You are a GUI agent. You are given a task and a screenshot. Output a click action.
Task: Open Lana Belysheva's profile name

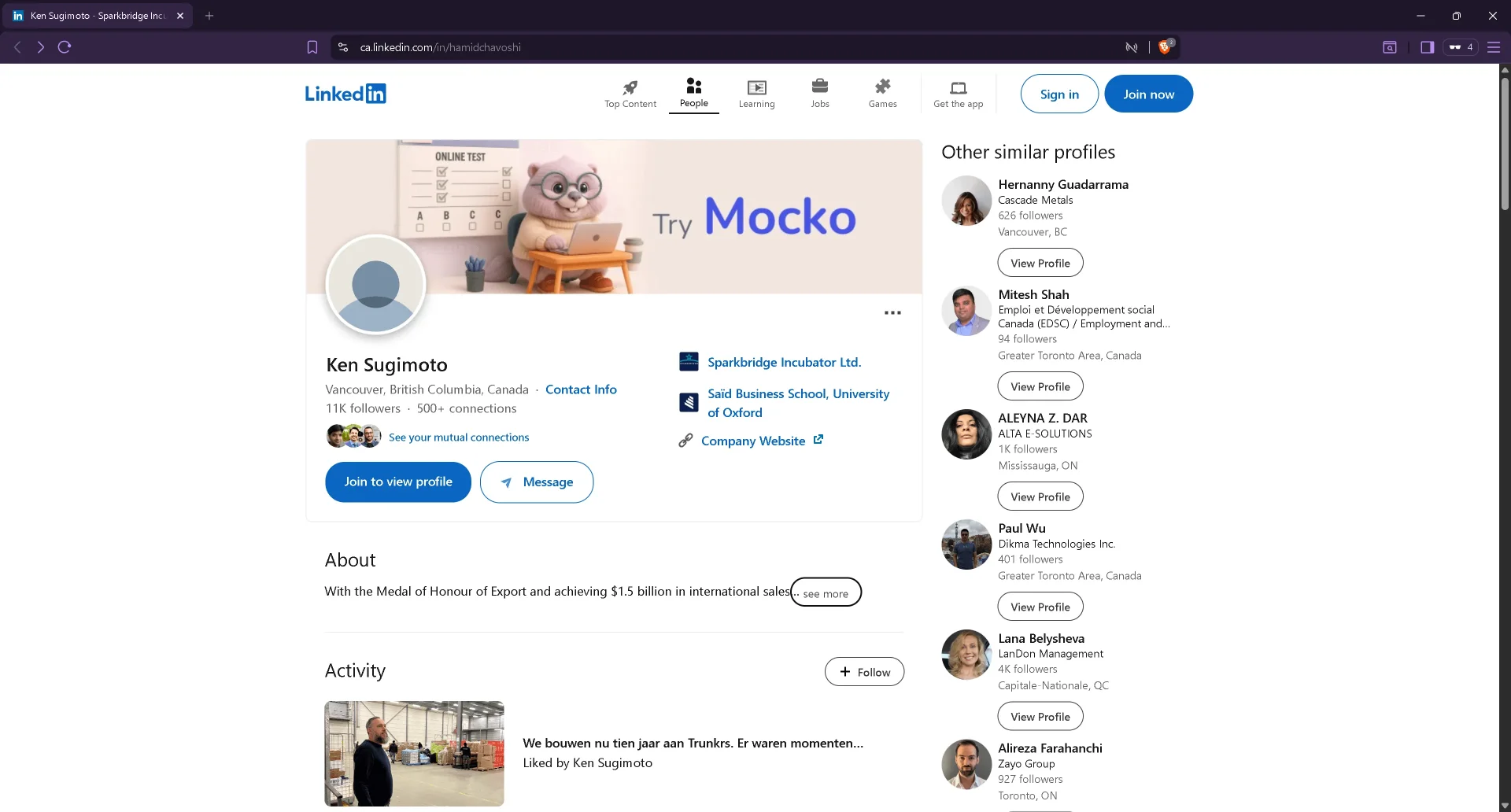coord(1041,638)
